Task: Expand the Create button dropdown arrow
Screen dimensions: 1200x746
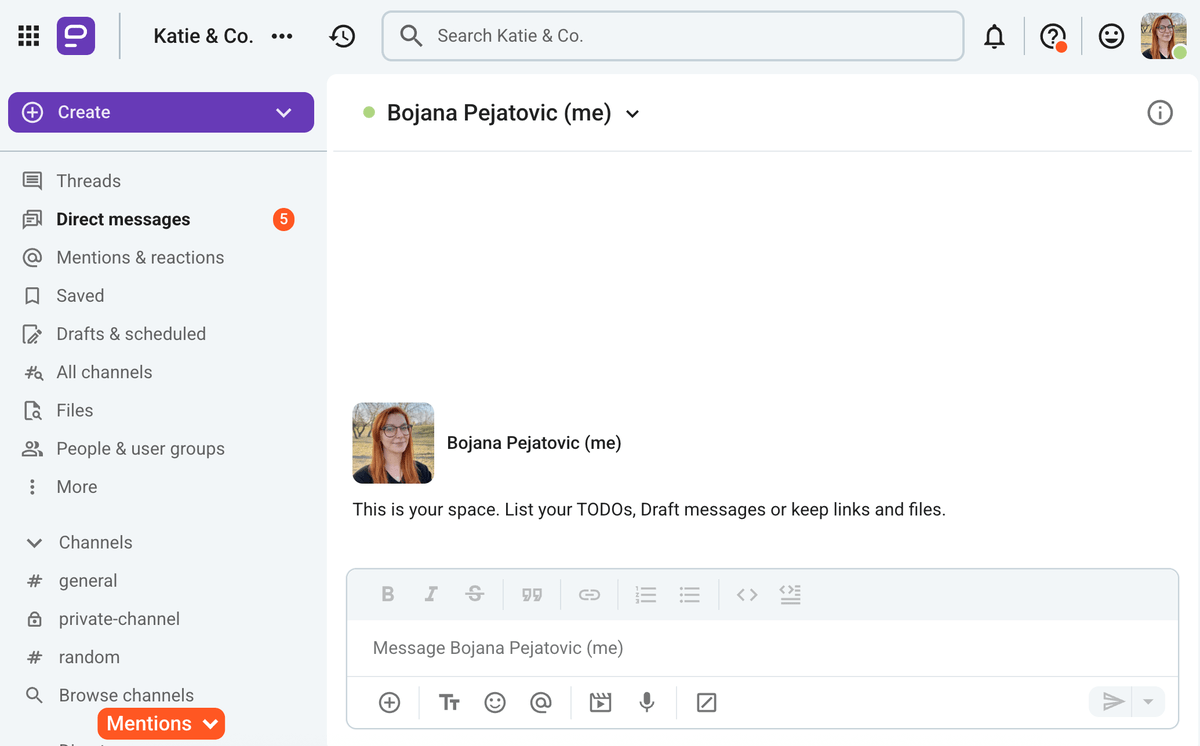Action: (284, 113)
